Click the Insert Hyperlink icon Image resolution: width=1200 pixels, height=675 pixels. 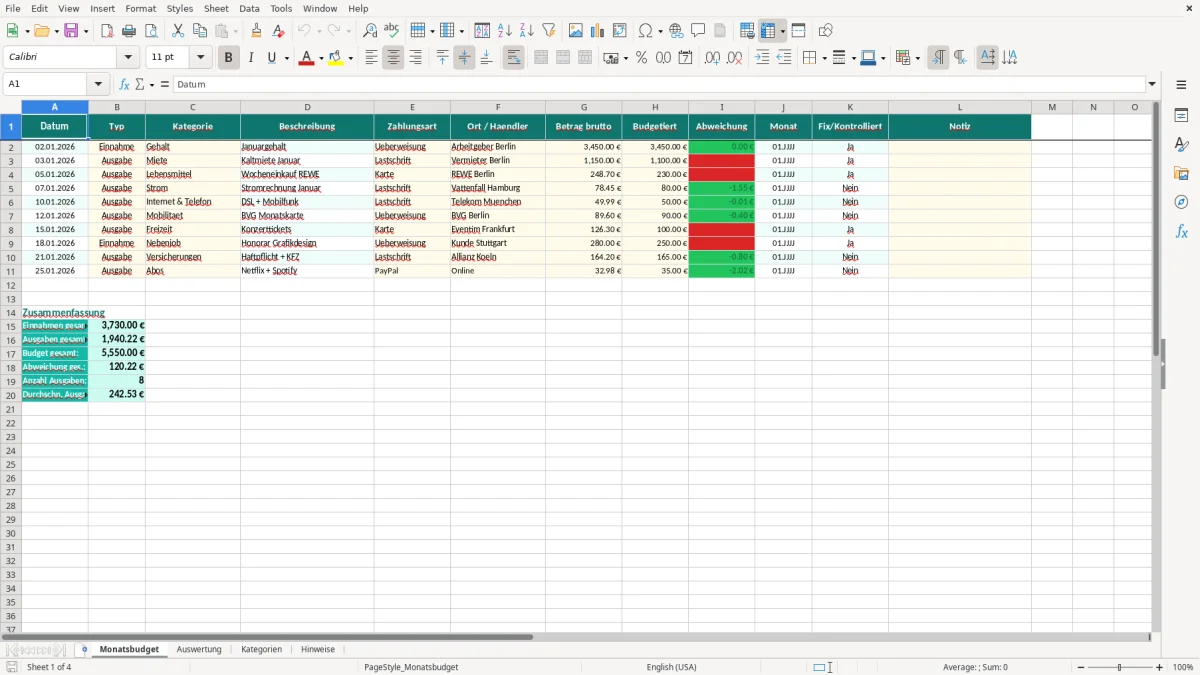click(x=676, y=31)
